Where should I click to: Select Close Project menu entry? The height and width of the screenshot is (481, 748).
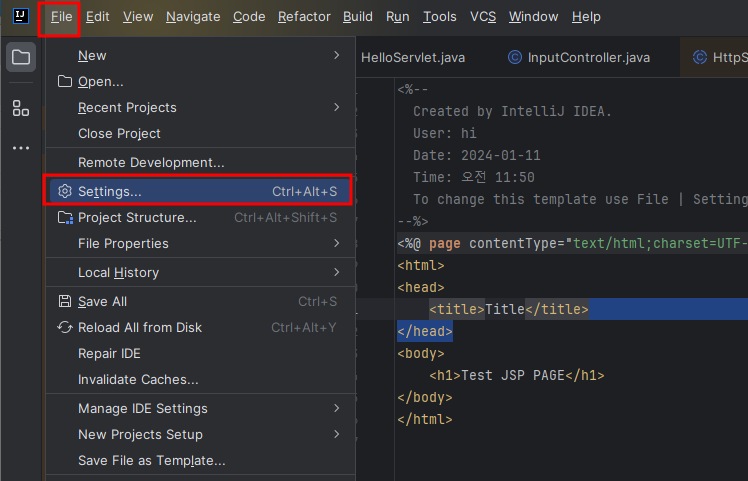pos(200,134)
